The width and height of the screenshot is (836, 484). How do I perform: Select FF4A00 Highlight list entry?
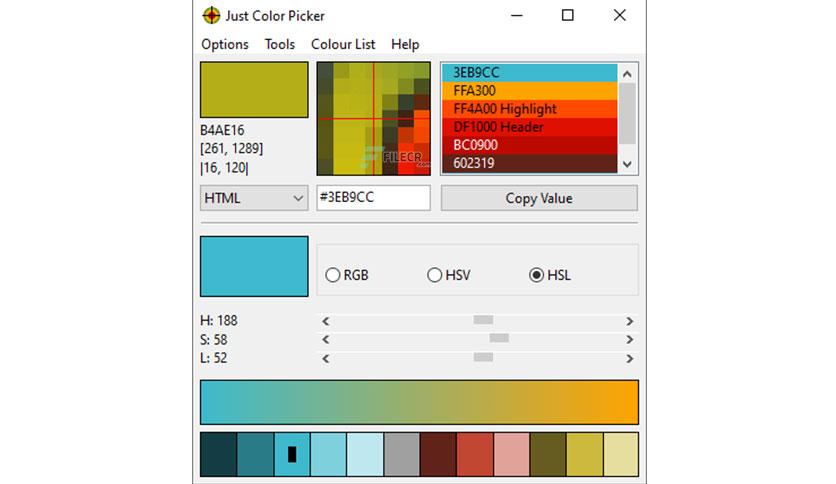(529, 109)
